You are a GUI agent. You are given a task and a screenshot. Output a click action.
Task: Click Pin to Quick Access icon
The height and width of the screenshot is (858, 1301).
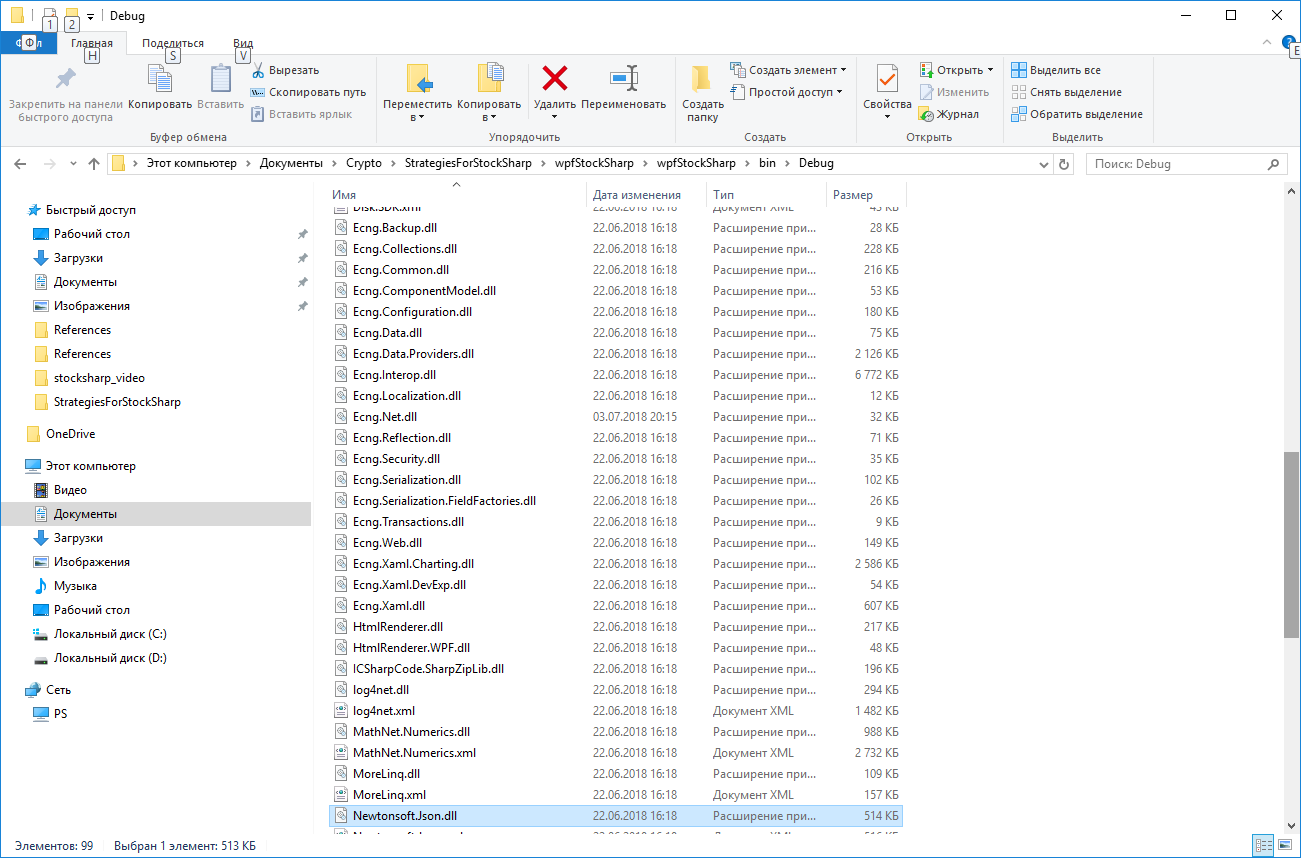[65, 80]
